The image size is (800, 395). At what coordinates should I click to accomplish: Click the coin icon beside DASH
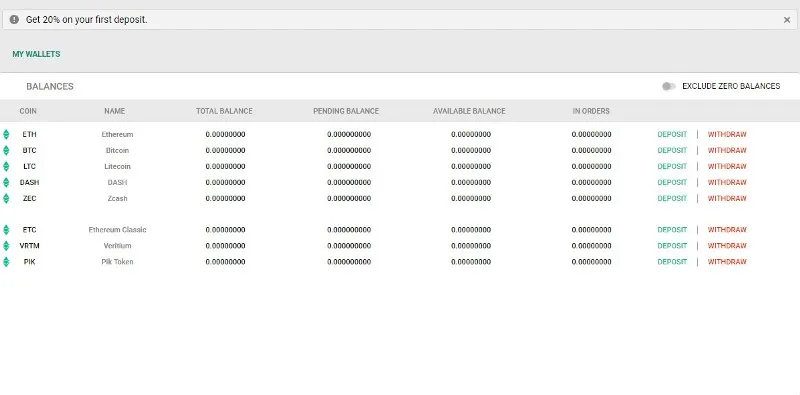(6, 182)
